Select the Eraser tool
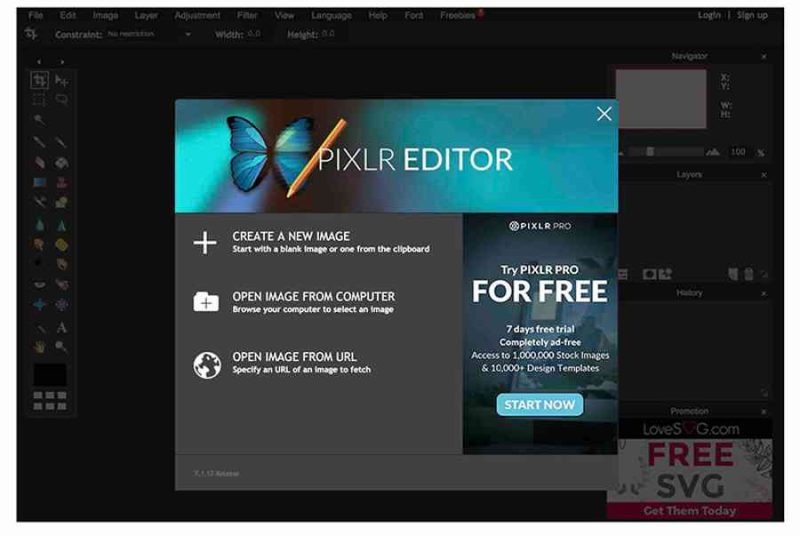800x536 pixels. (39, 163)
